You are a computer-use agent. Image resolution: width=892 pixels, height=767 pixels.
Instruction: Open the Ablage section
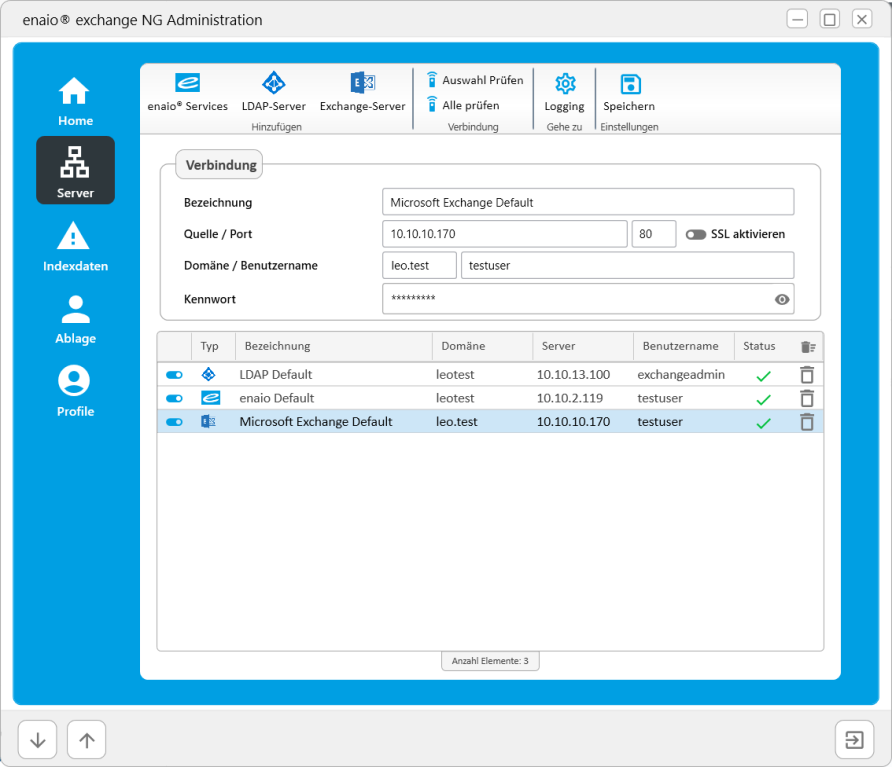coord(75,320)
